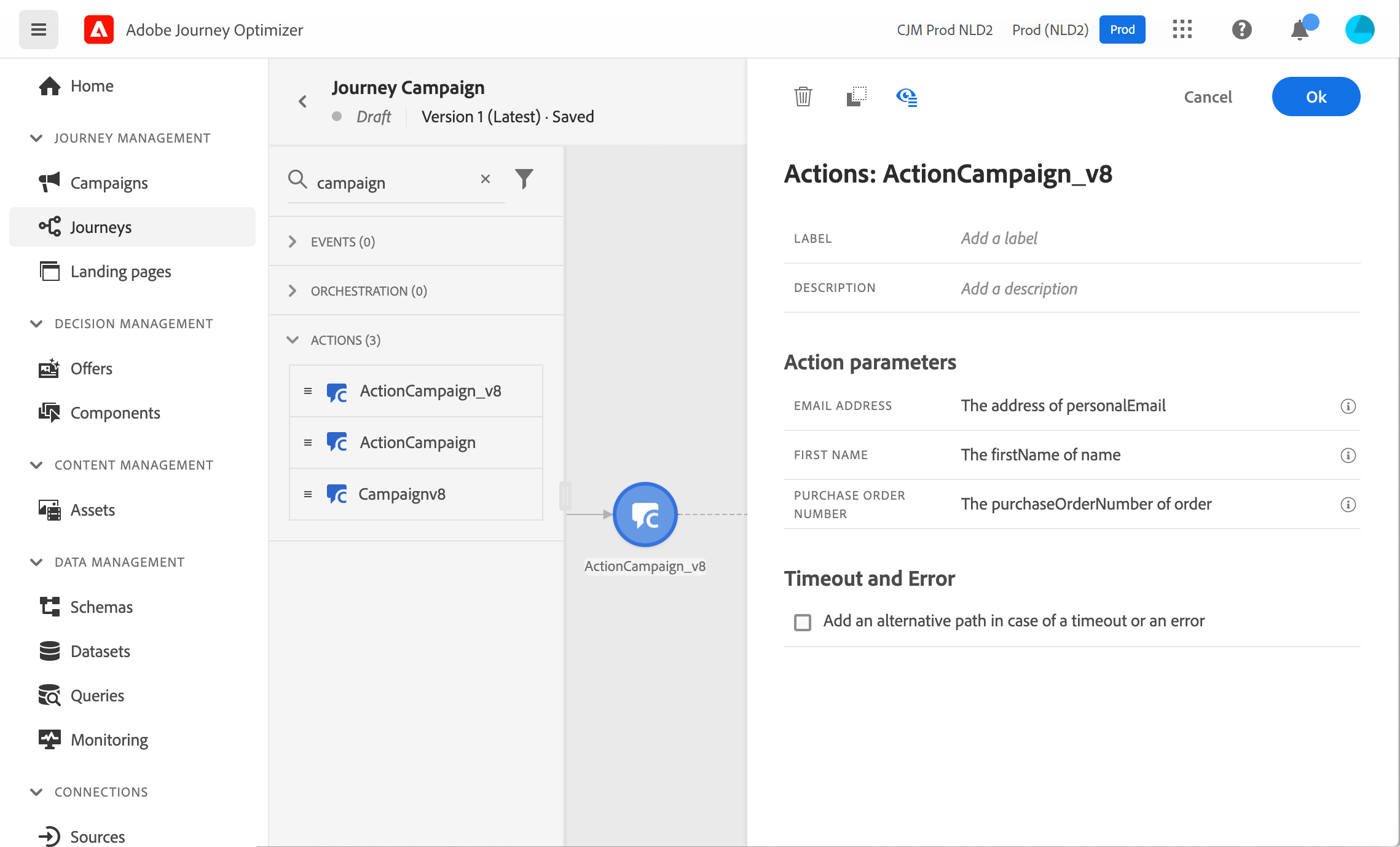Click the show read-only fields eye icon

click(906, 97)
